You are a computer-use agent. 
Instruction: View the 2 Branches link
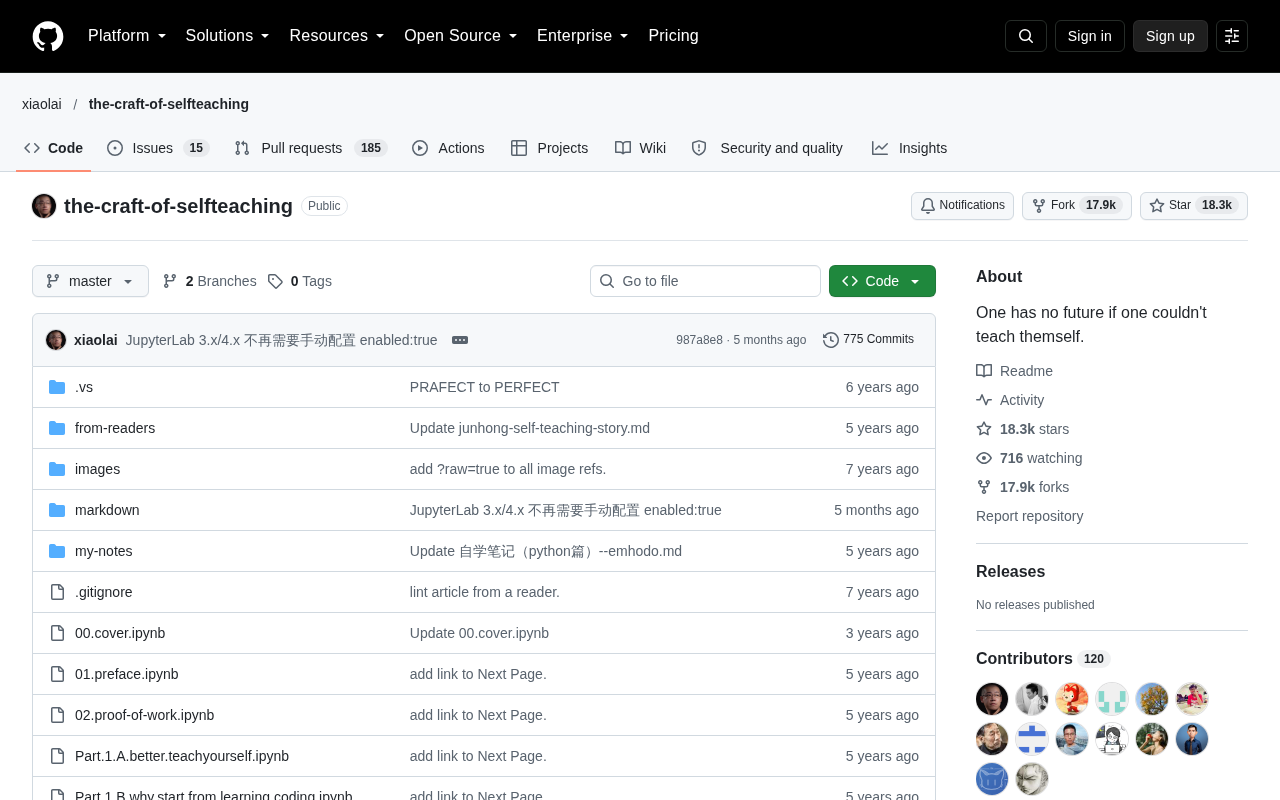pos(210,281)
